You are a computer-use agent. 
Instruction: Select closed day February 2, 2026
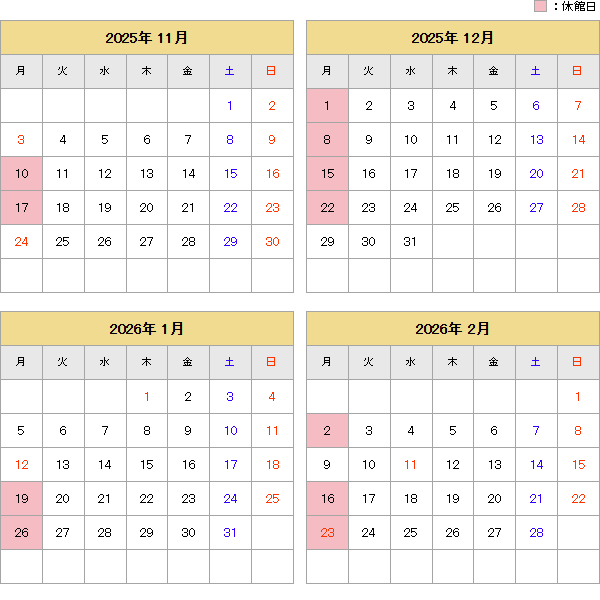point(327,431)
